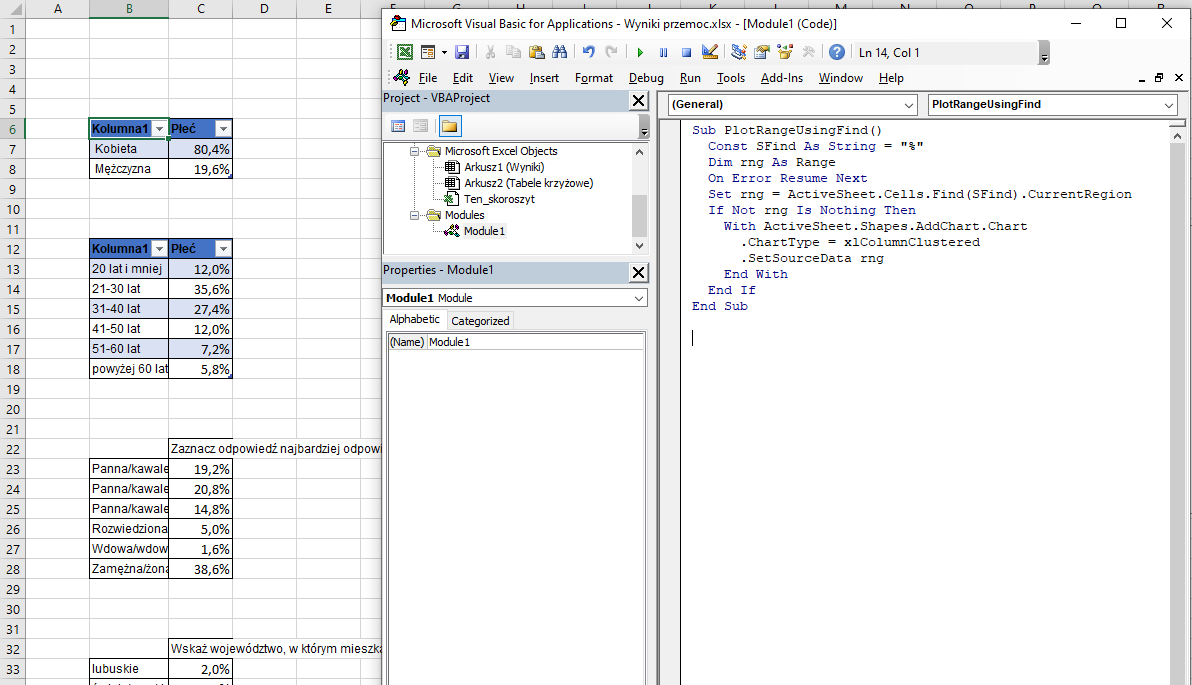1192x685 pixels.
Task: Open the Kolumna1 filter dropdown in row 6
Action: coord(160,129)
